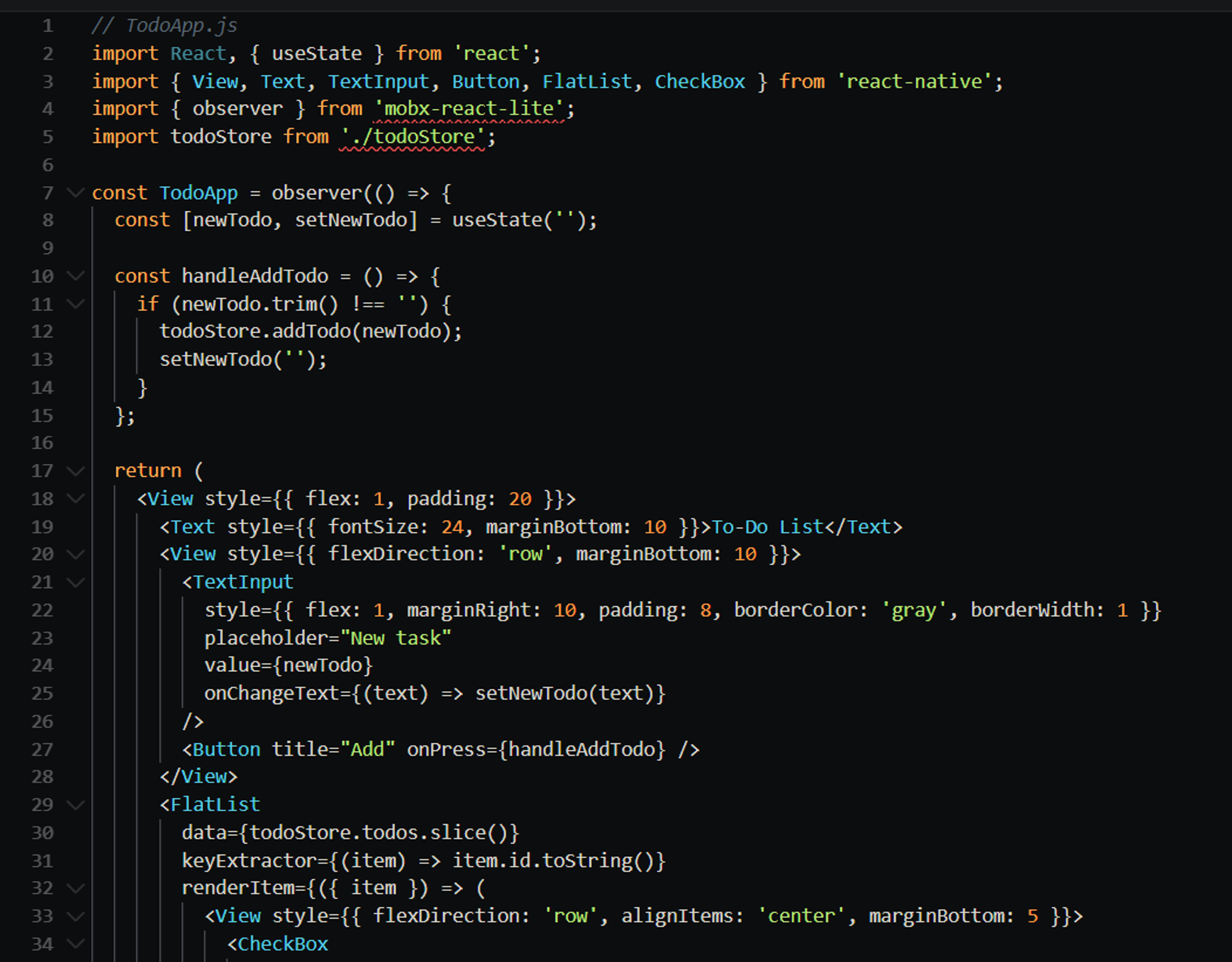Image resolution: width=1232 pixels, height=962 pixels.
Task: Click value={newTodo} on line 24
Action: coord(289,666)
